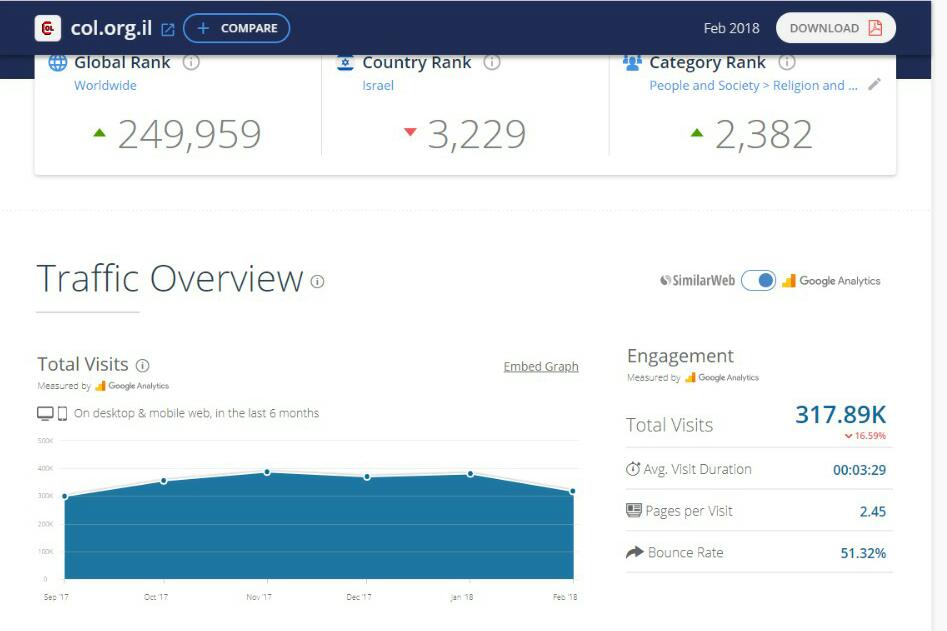The height and width of the screenshot is (631, 947).
Task: Click the Global Rank info icon
Action: (x=191, y=63)
